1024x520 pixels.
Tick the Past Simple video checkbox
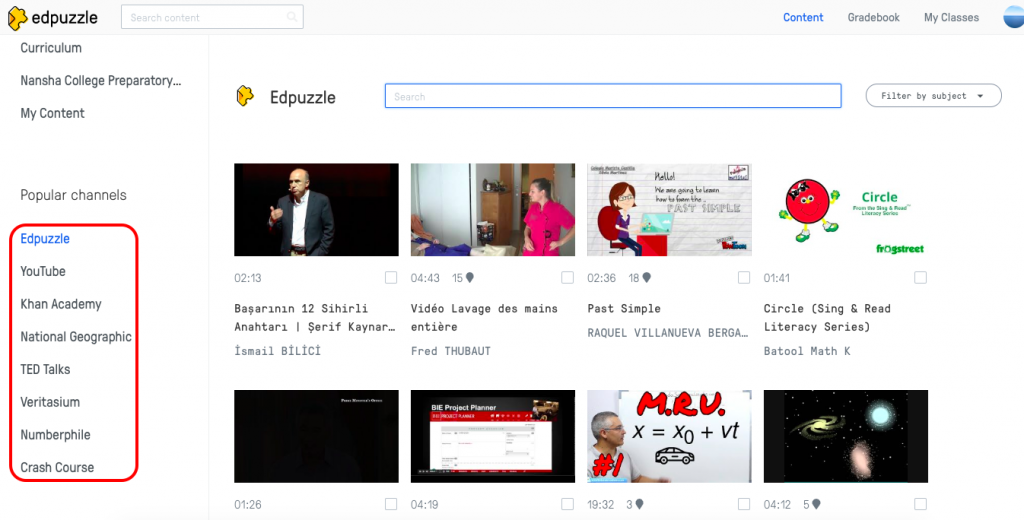[x=744, y=278]
